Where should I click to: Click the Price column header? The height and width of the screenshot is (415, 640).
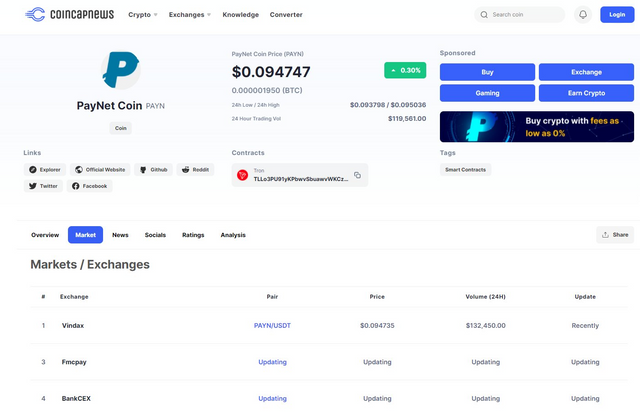(377, 297)
